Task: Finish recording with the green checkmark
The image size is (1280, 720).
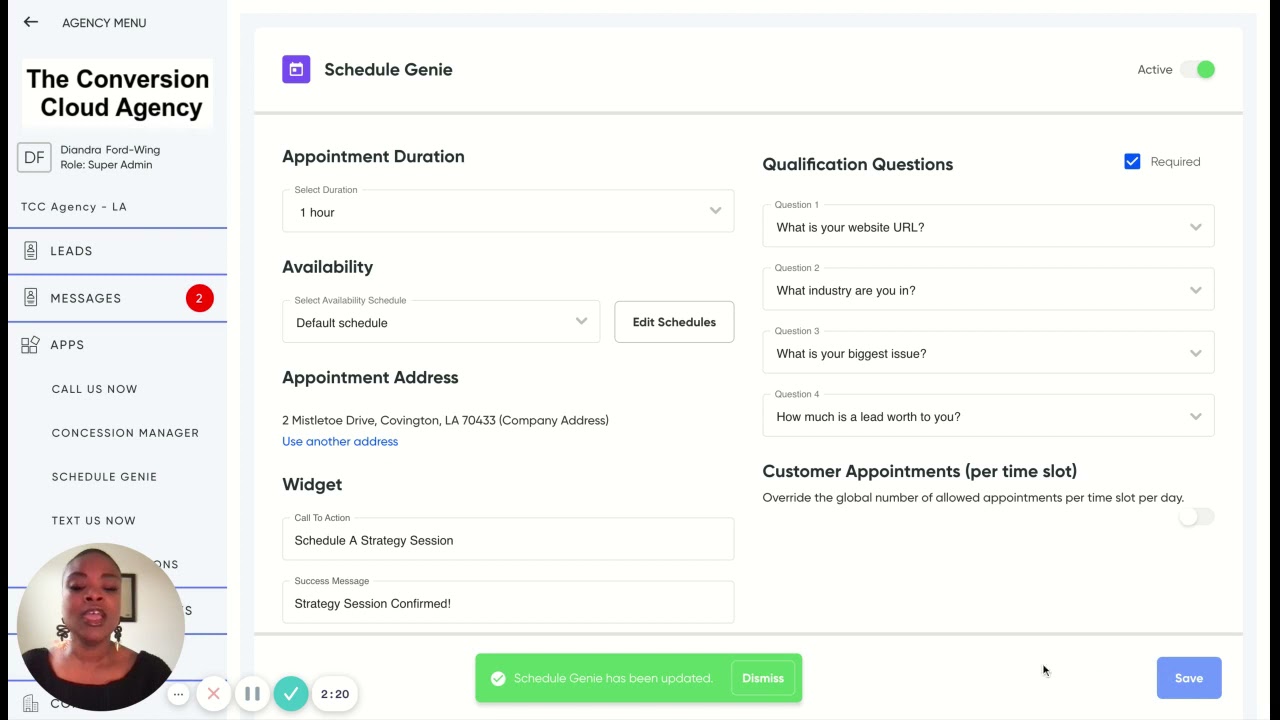Action: click(291, 693)
